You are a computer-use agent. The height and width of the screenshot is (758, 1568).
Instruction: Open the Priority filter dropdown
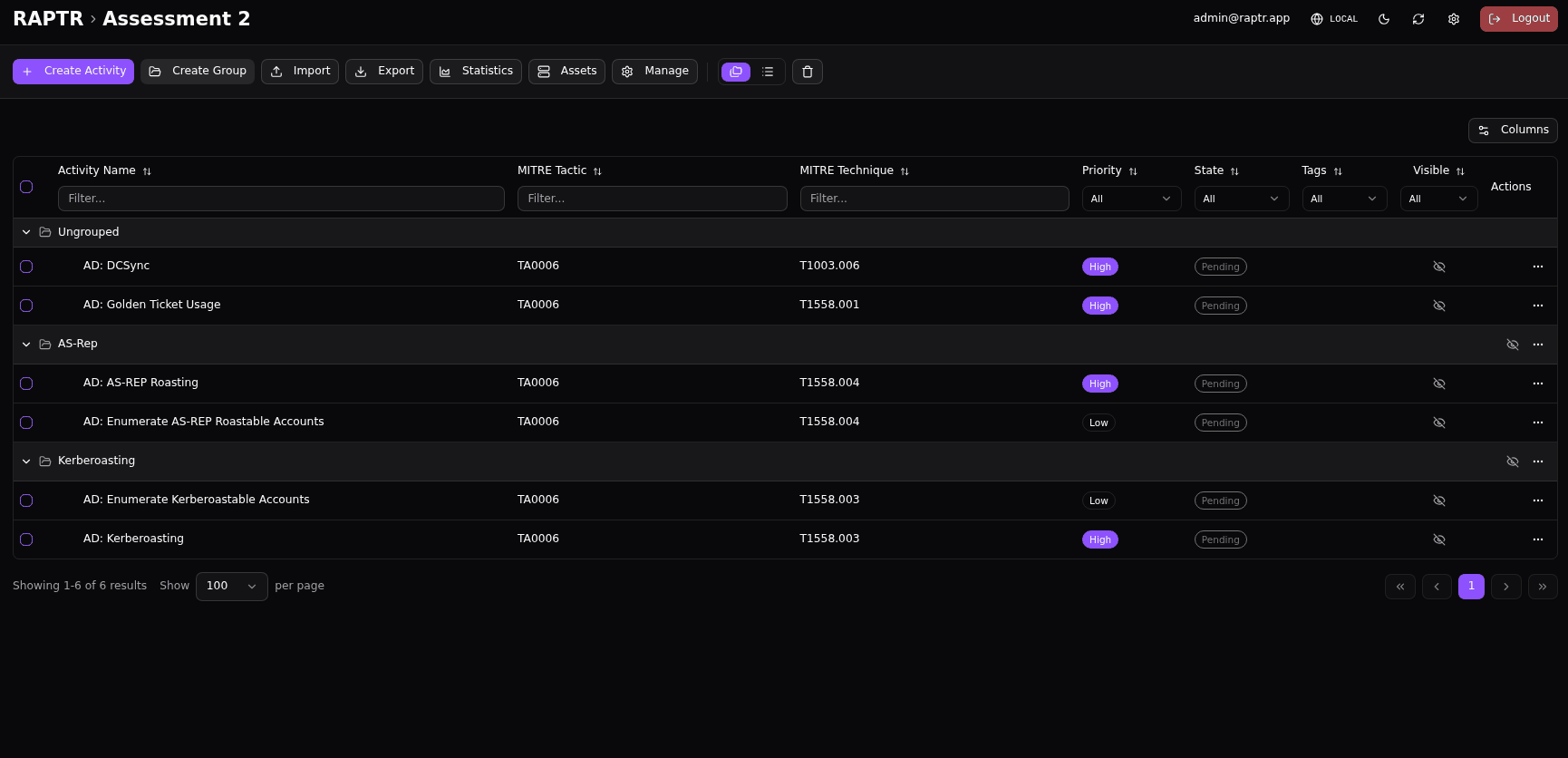(1130, 199)
